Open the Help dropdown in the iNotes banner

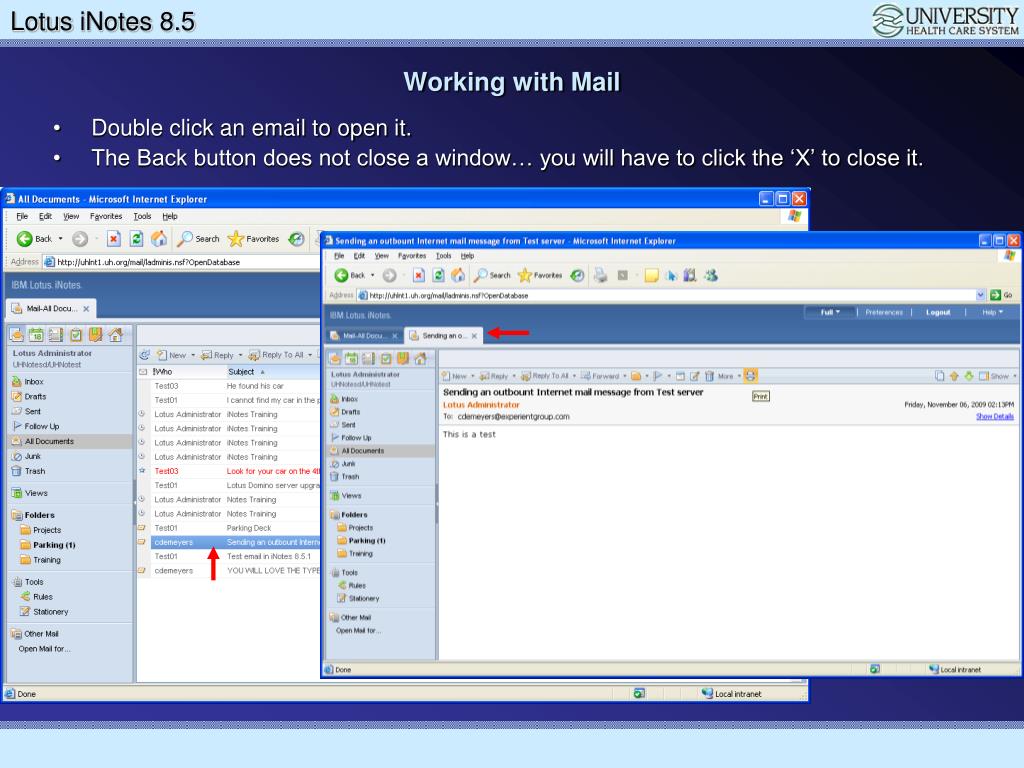point(993,312)
